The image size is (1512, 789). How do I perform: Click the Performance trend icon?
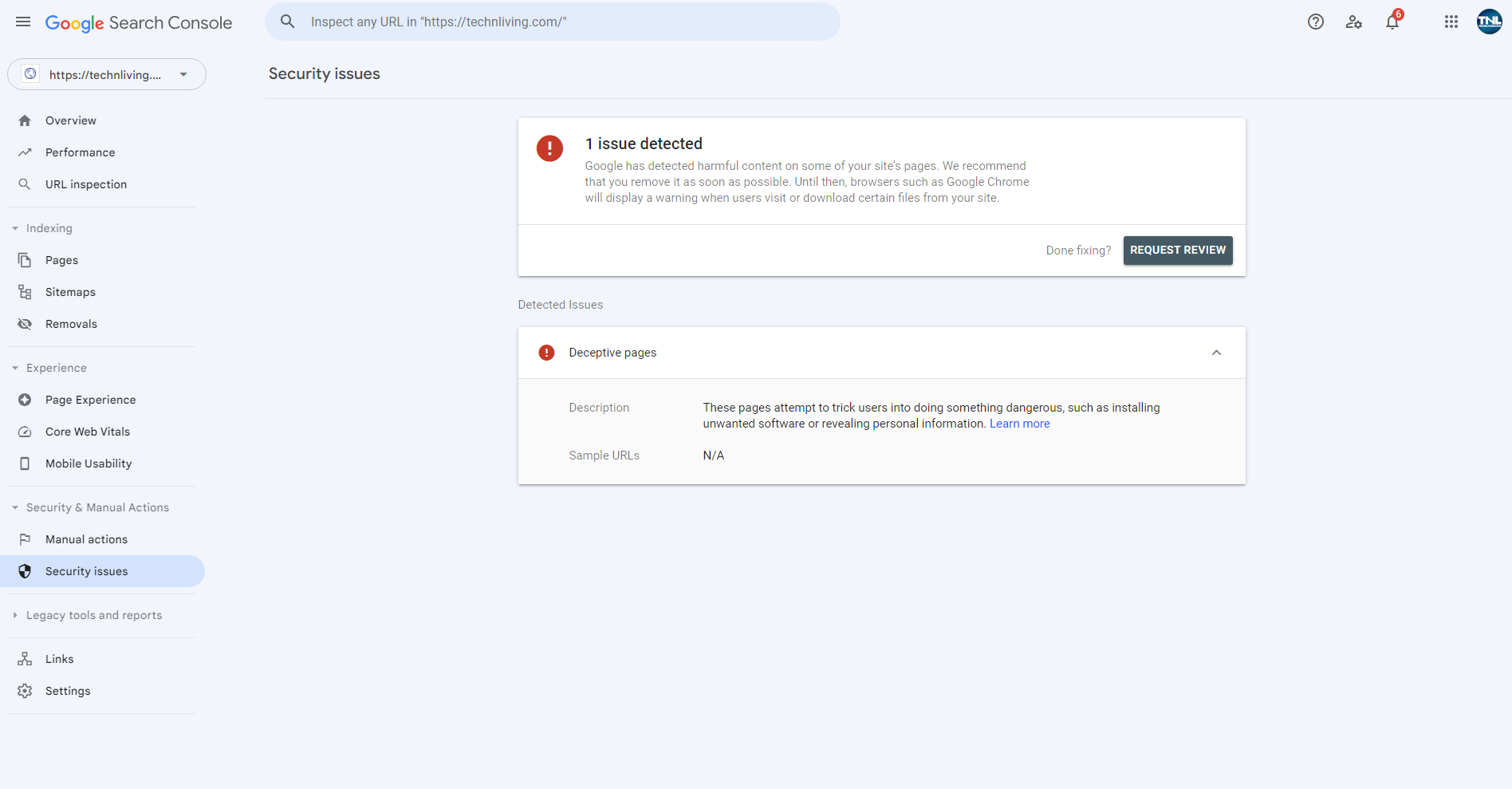[x=25, y=152]
